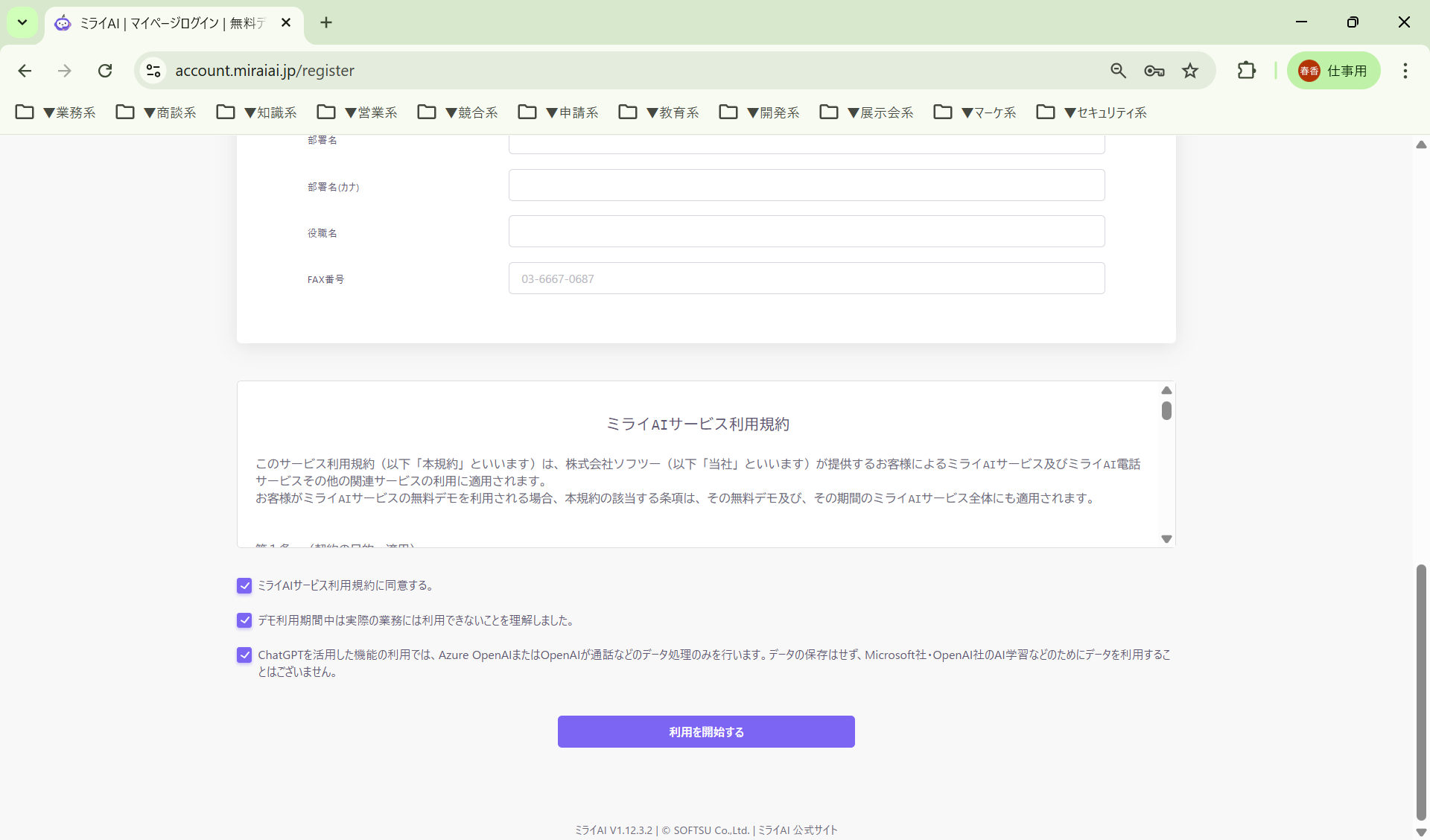1430x840 pixels.
Task: Go back to the previous page
Action: pyautogui.click(x=25, y=71)
